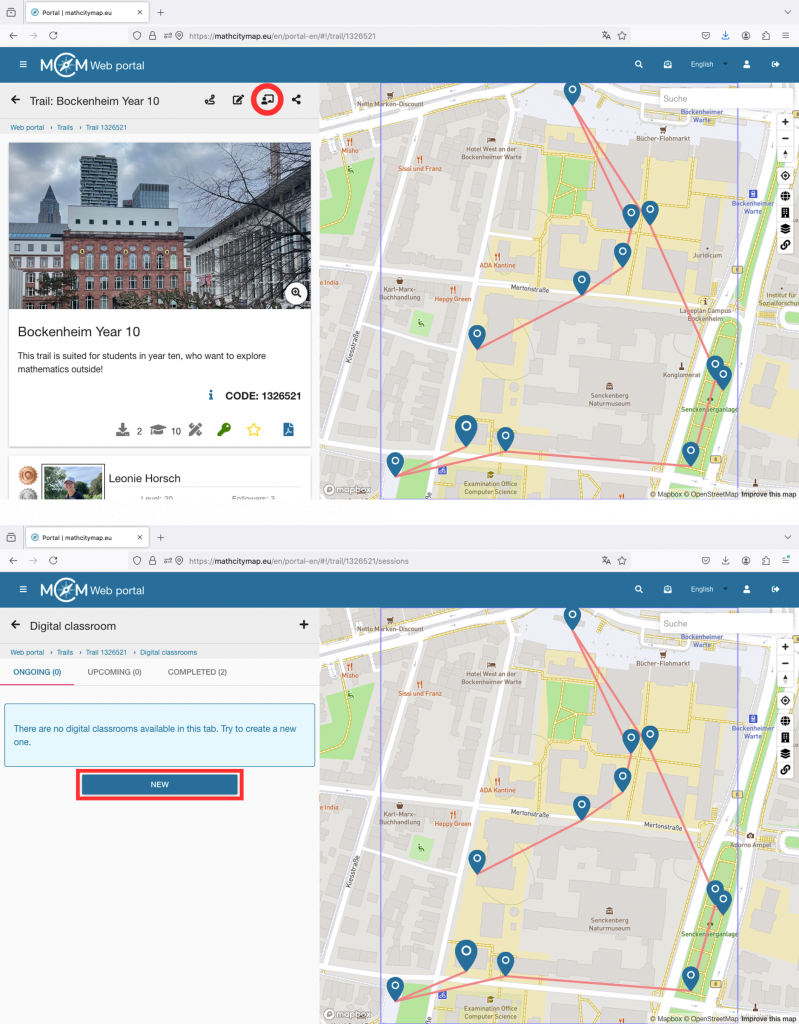This screenshot has width=799, height=1024.
Task: Open the route icon in the trail header
Action: coord(210,100)
